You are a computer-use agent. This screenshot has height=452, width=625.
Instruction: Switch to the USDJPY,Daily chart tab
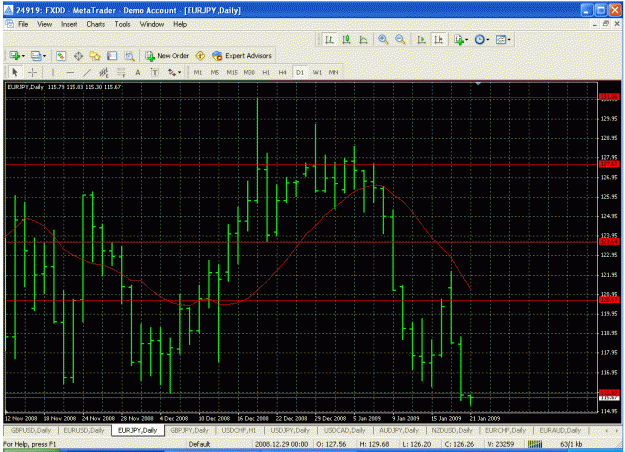pyautogui.click(x=290, y=430)
